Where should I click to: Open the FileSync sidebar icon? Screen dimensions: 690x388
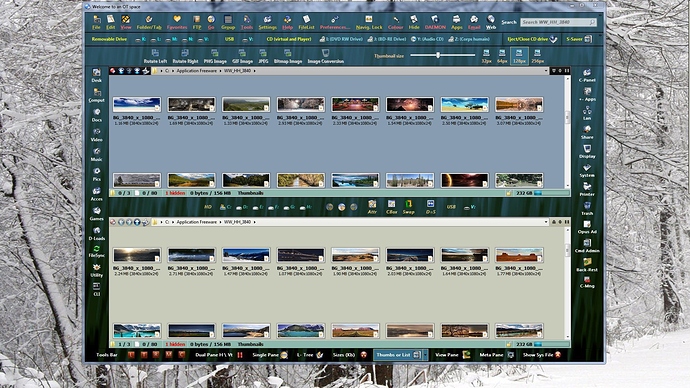[96, 251]
